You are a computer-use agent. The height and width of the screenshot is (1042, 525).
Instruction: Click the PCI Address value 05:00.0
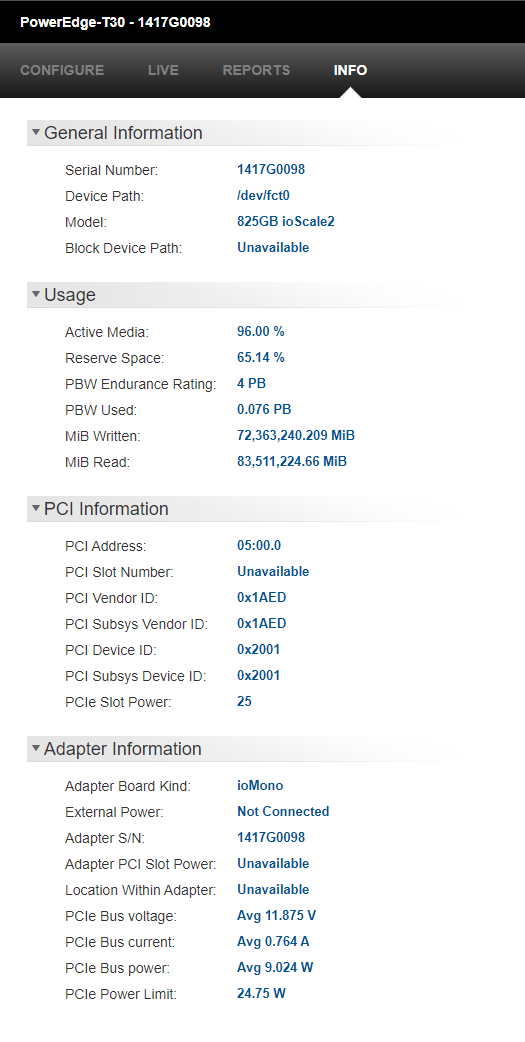point(259,546)
